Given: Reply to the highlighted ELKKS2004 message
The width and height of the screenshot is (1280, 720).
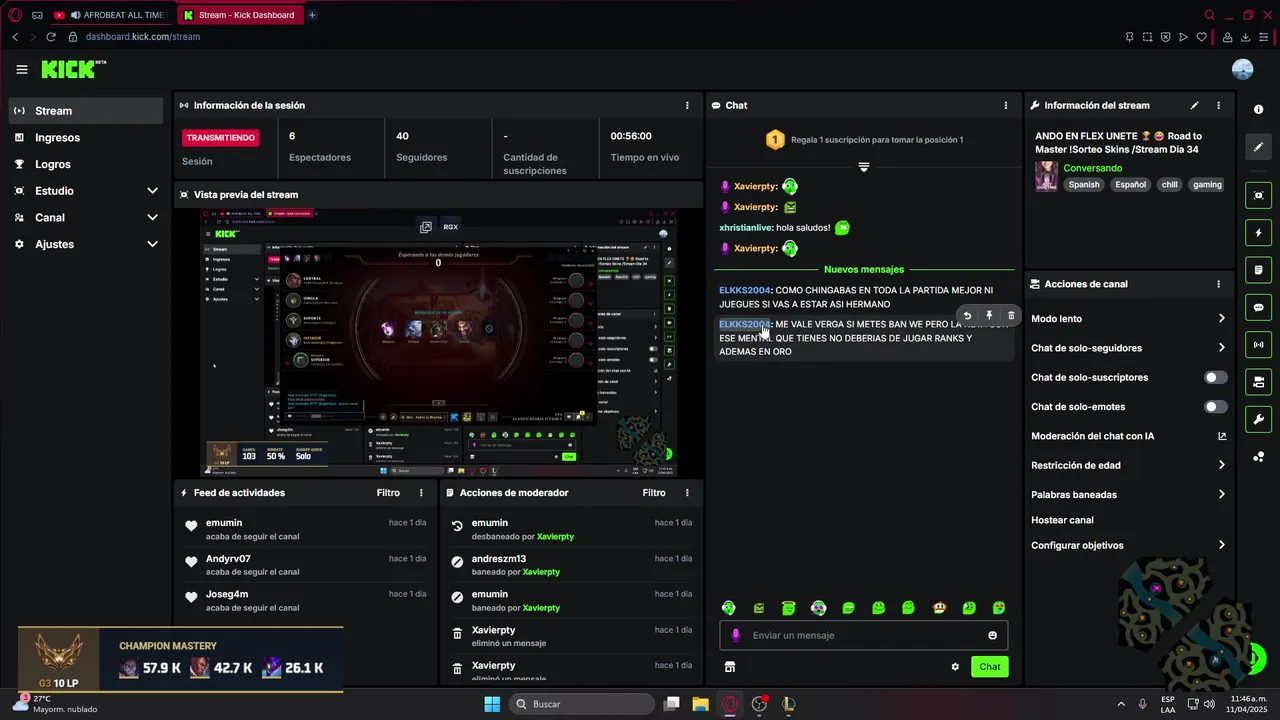Looking at the screenshot, I should coord(967,315).
